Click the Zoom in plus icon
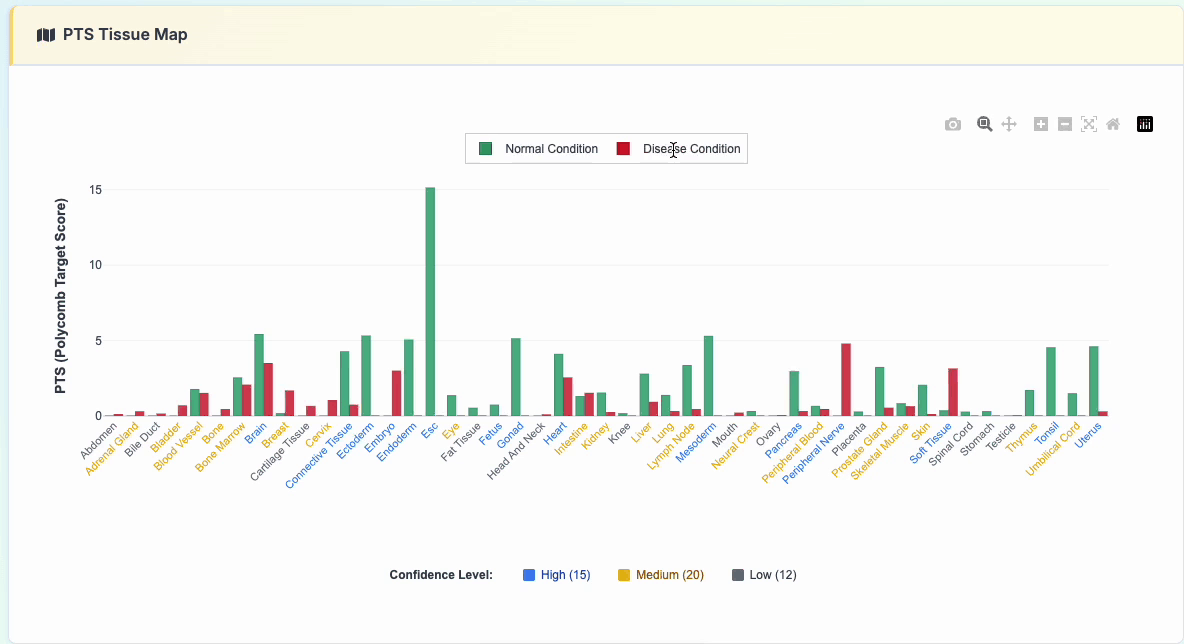1184x644 pixels. [x=1041, y=124]
